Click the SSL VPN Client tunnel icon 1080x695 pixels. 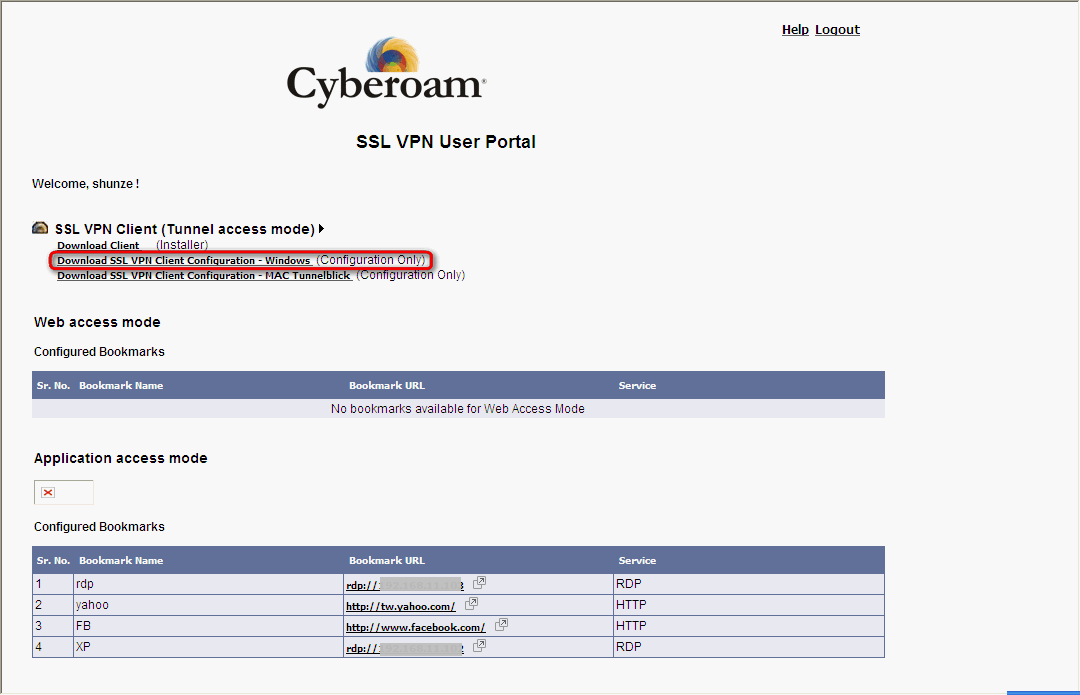[41, 228]
